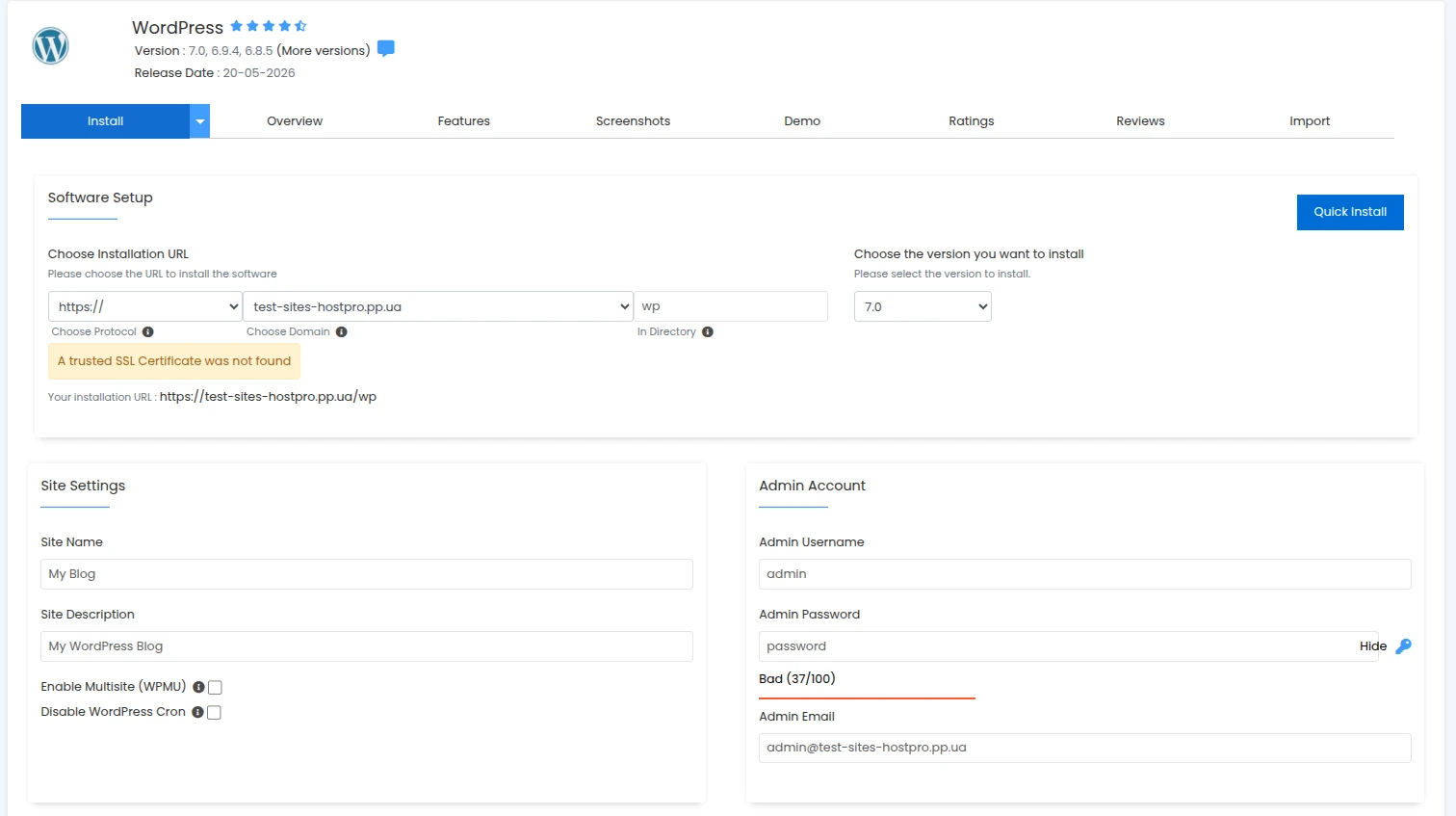Click the WordPress logo icon
Viewport: 1456px width, 816px height.
click(x=50, y=45)
